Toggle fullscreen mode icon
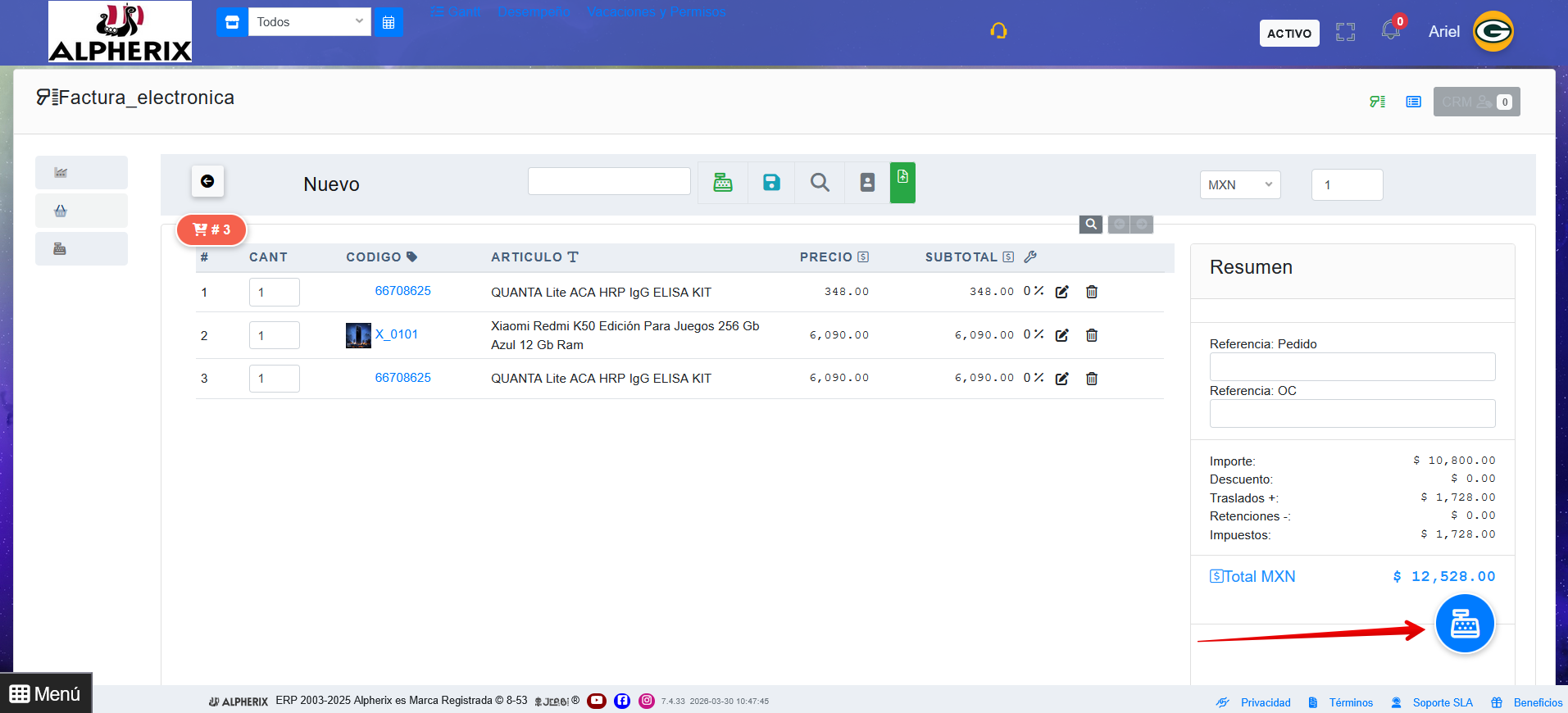Screen dimensions: 1568x713 (x=1345, y=32)
